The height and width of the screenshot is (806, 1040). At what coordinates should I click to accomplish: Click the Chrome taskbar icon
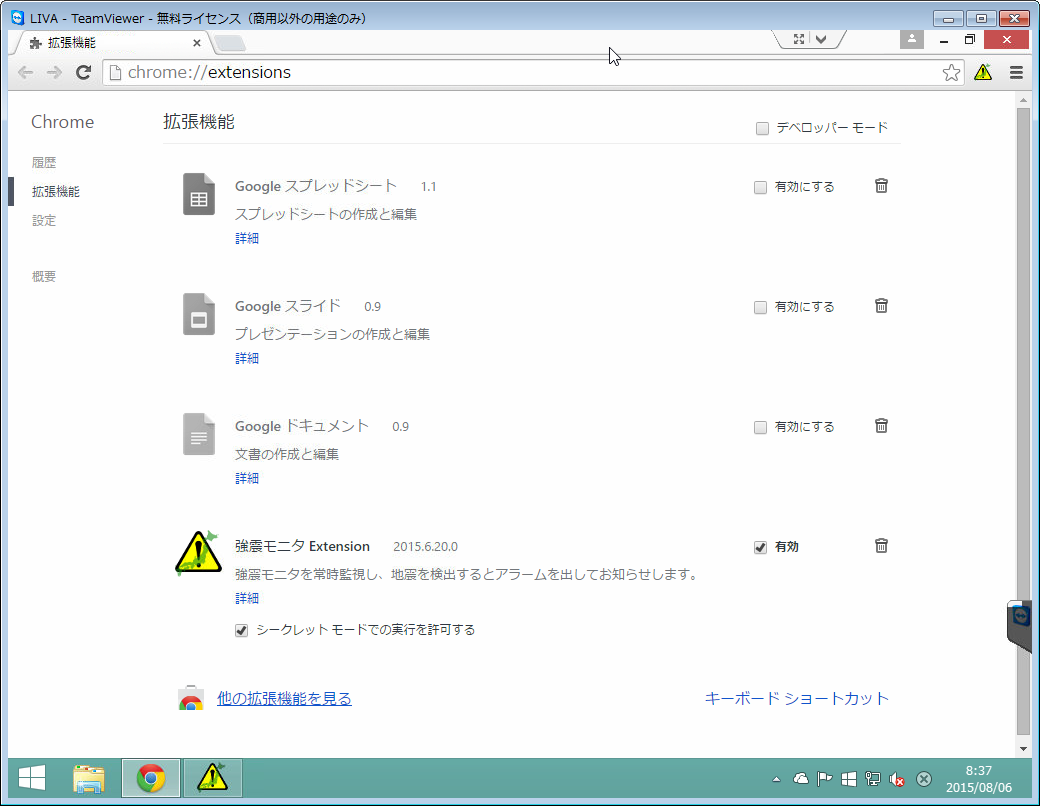tap(151, 778)
